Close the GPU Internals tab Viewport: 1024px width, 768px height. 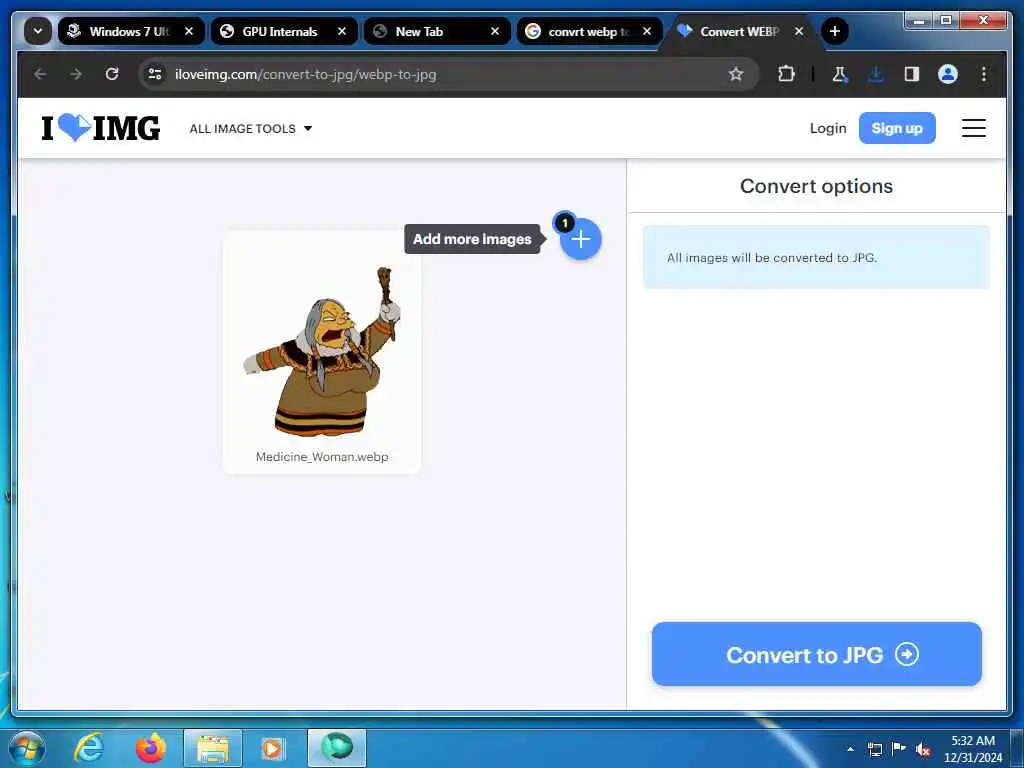[x=342, y=31]
